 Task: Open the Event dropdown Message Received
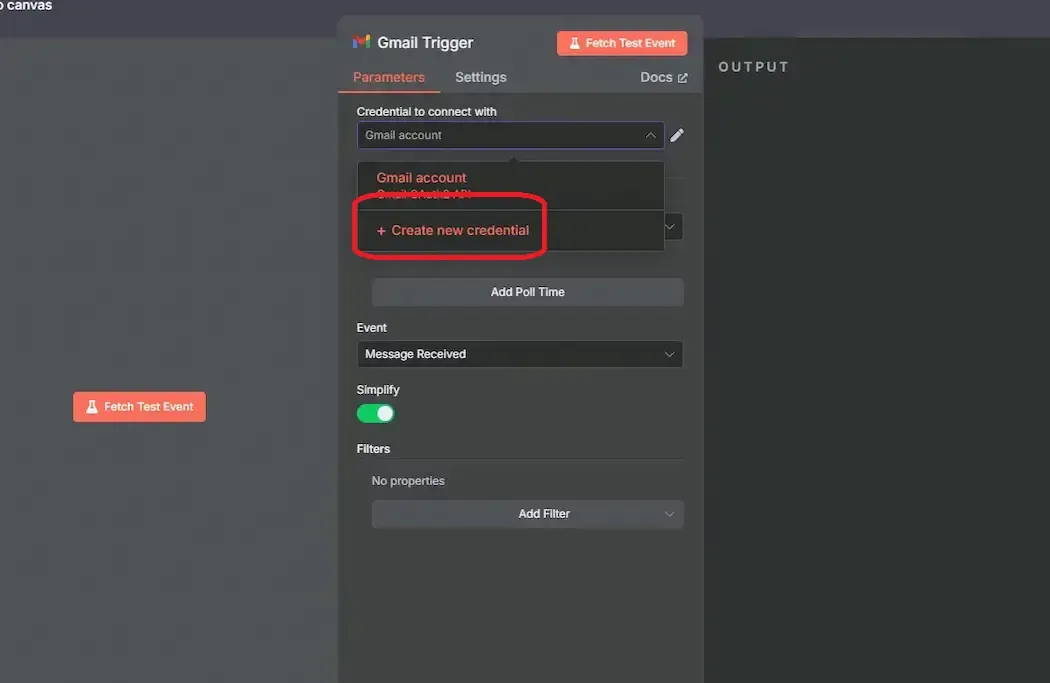[520, 354]
